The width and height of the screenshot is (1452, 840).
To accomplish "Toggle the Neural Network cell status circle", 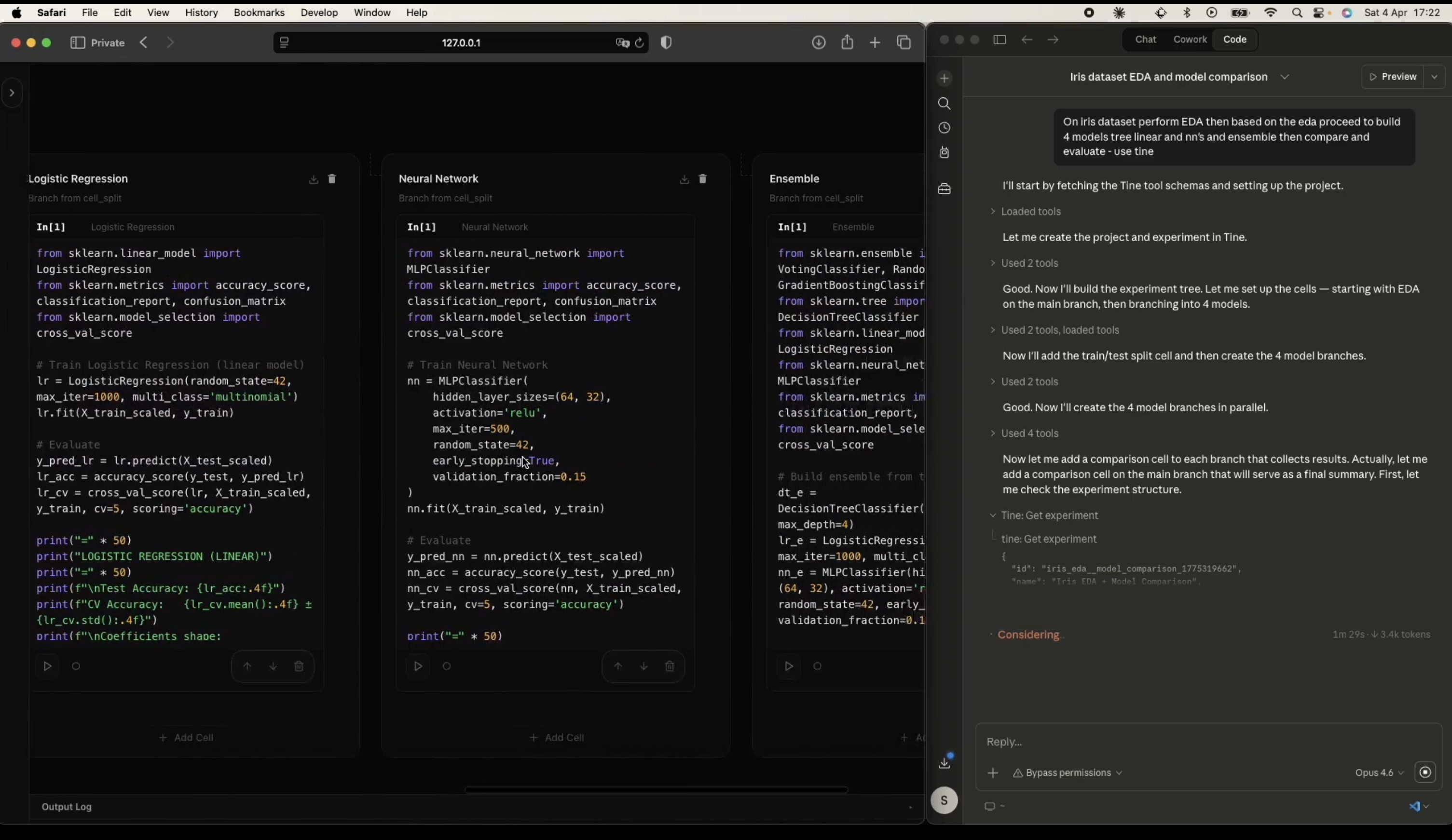I will tap(447, 666).
